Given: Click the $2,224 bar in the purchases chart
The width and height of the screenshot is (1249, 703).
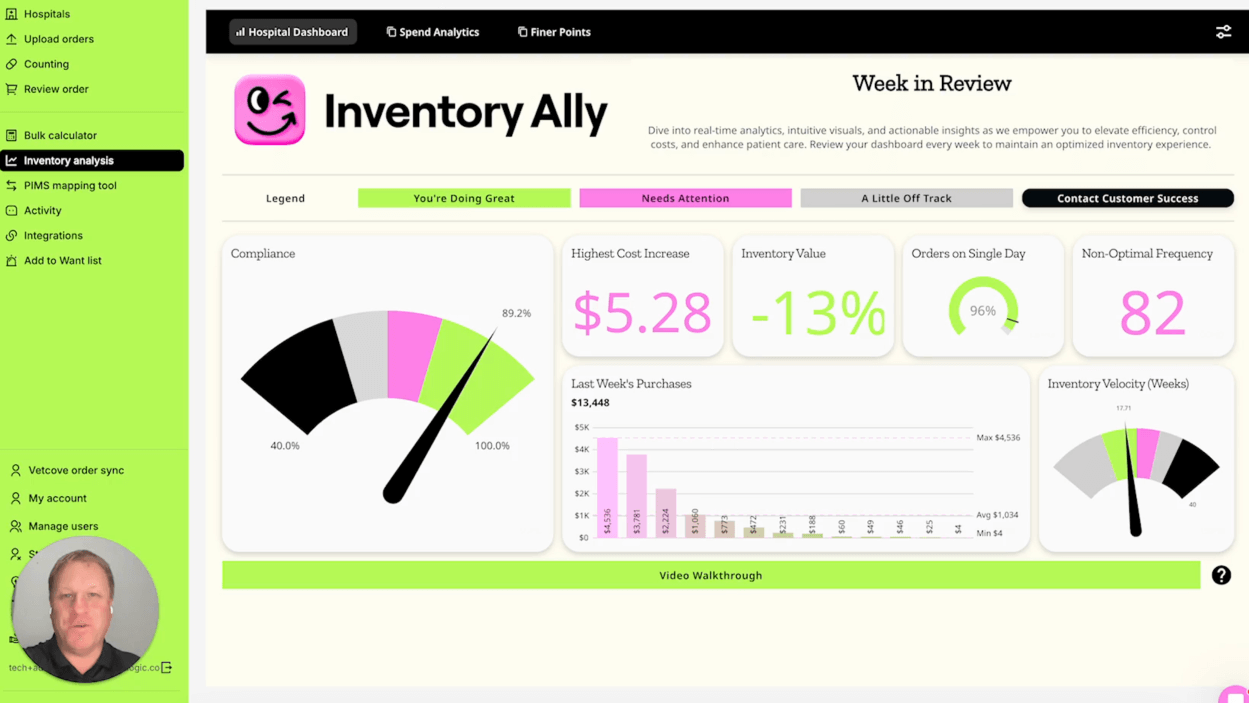Looking at the screenshot, I should click(666, 513).
